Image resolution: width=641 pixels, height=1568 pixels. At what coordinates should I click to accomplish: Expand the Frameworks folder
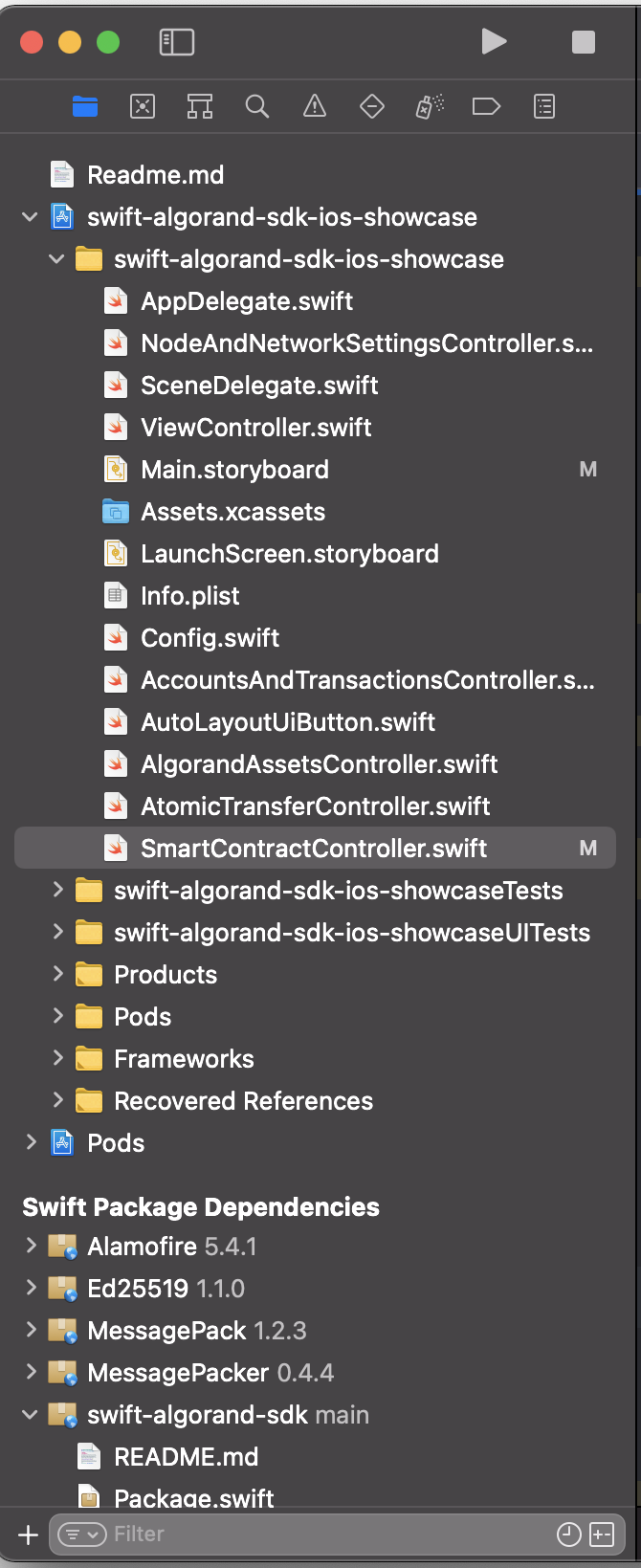57,1059
